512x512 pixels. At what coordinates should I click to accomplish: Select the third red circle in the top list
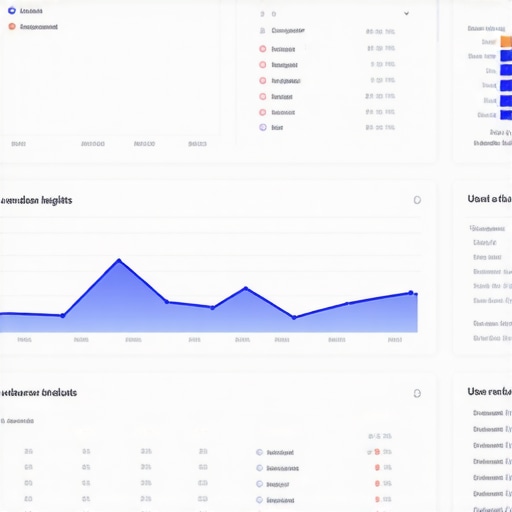[x=263, y=81]
